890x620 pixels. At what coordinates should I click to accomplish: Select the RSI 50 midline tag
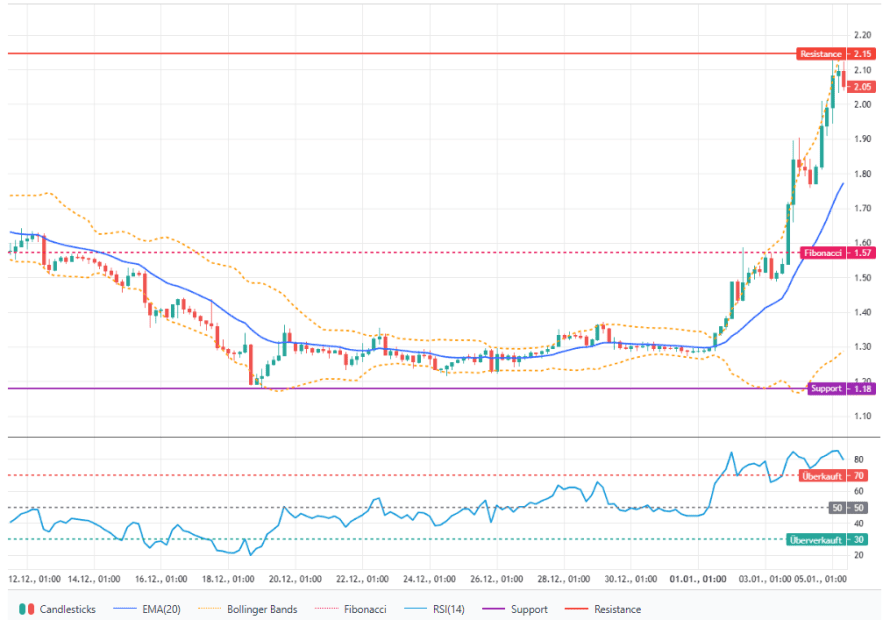(x=848, y=508)
